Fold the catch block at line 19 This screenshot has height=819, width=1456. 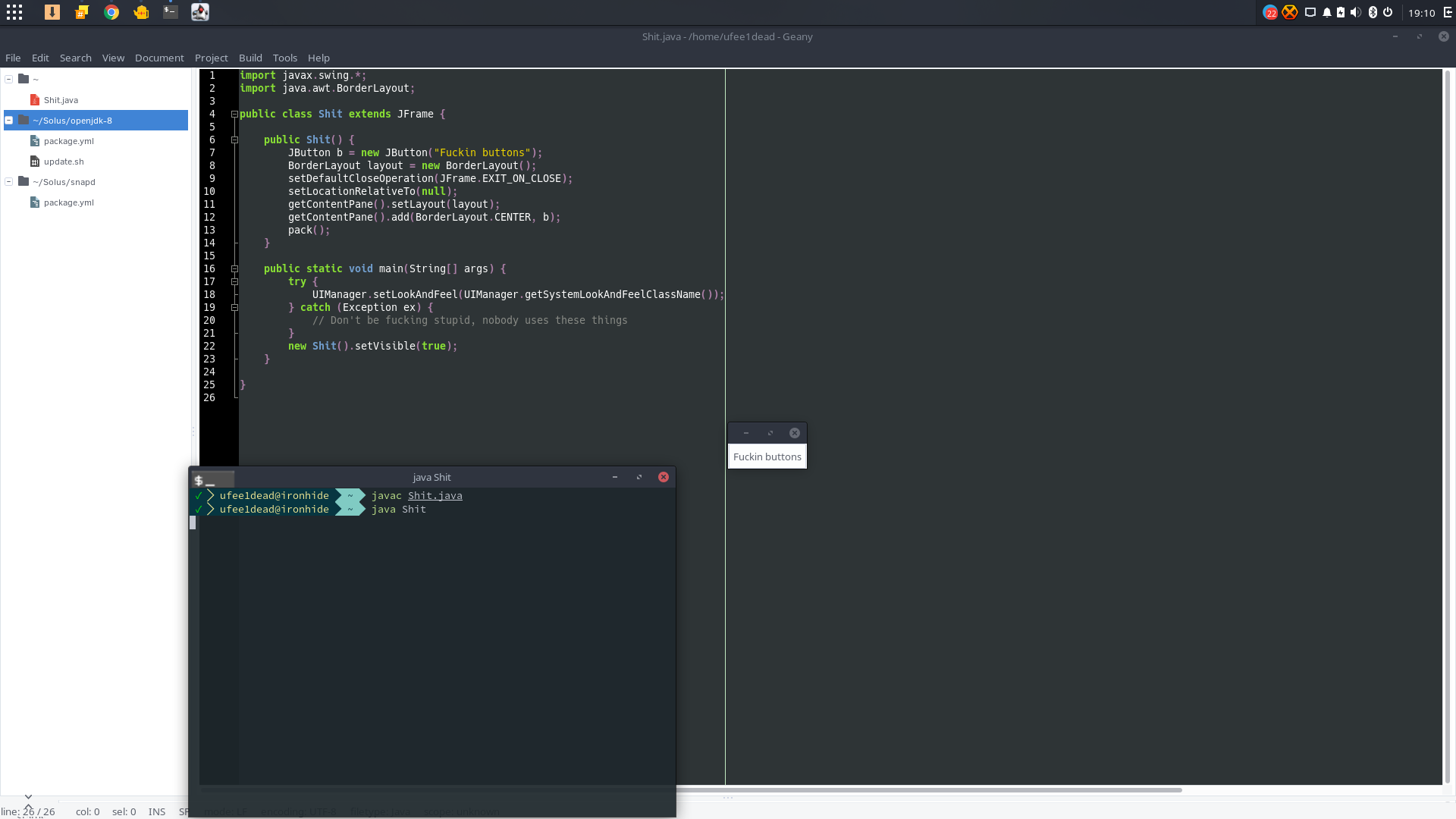point(234,307)
